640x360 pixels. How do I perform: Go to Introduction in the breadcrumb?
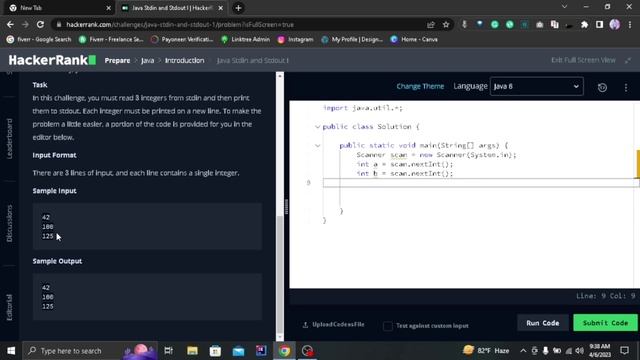point(184,60)
